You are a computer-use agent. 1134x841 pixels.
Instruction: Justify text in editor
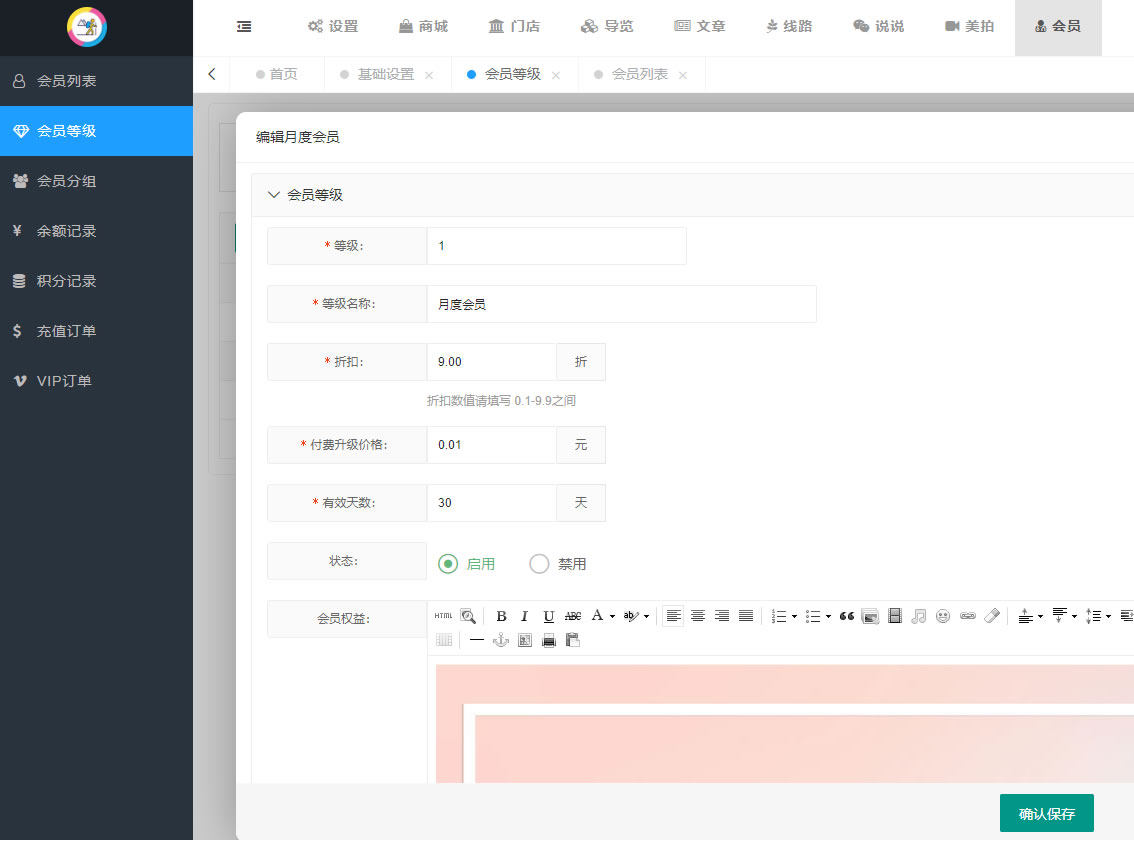pyautogui.click(x=746, y=616)
